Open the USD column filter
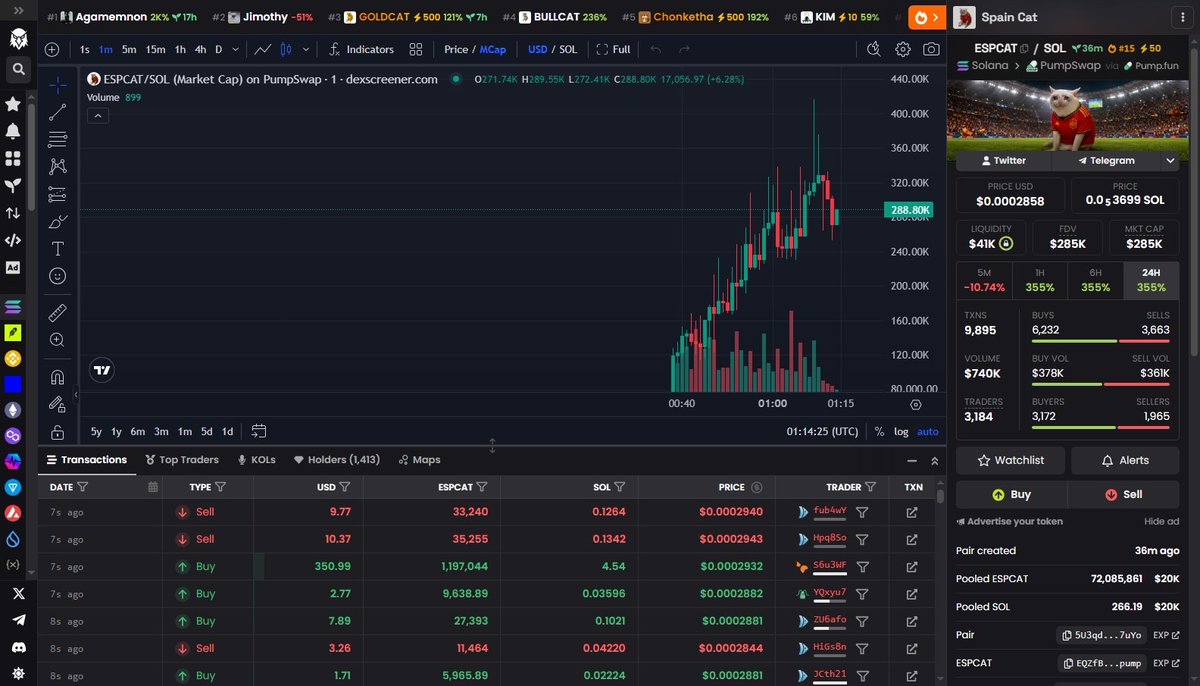Image resolution: width=1200 pixels, height=686 pixels. [x=344, y=487]
